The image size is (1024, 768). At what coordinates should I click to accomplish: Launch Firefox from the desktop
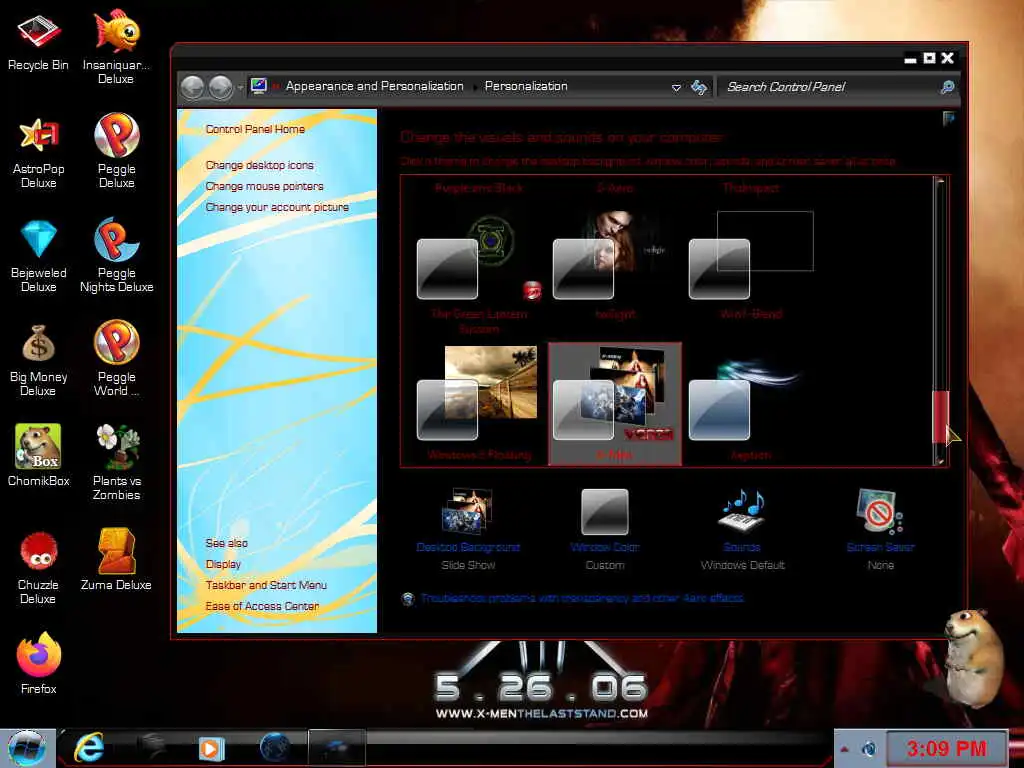click(x=38, y=663)
